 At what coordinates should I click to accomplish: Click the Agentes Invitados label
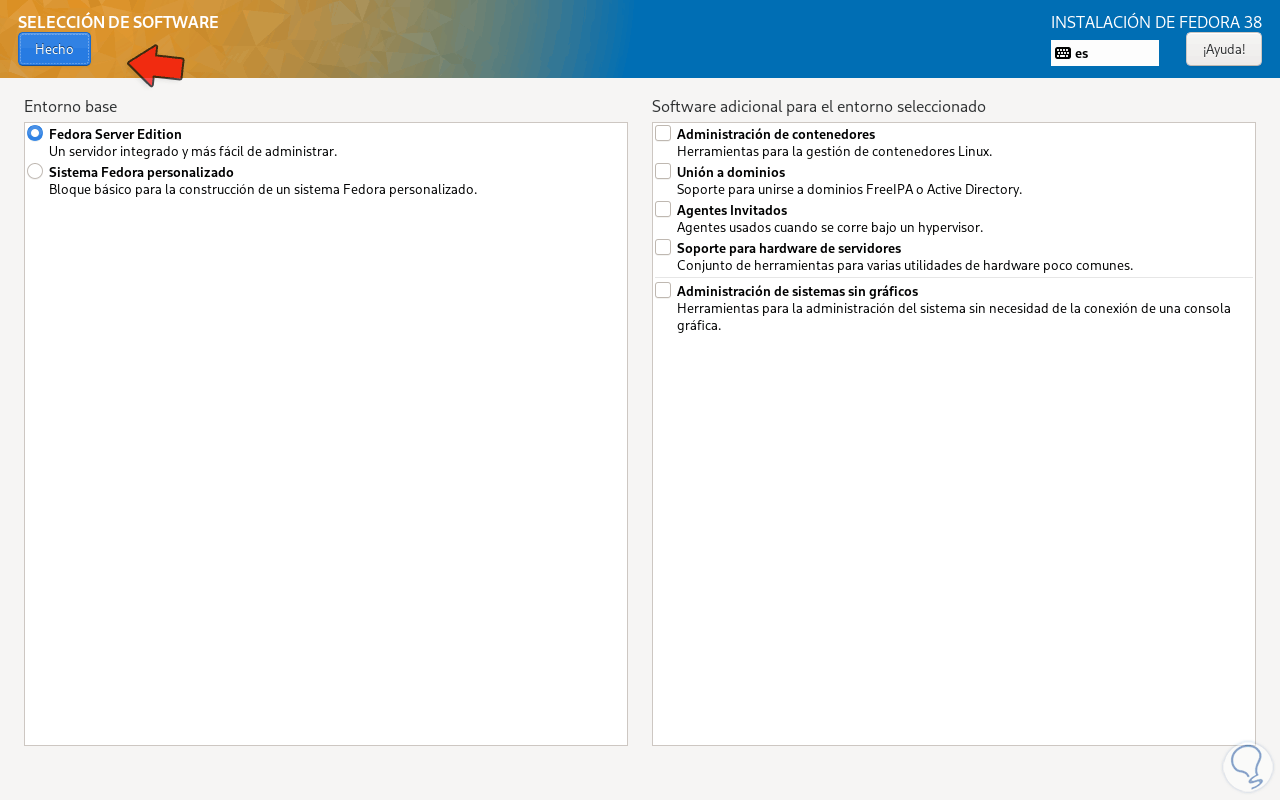(732, 210)
